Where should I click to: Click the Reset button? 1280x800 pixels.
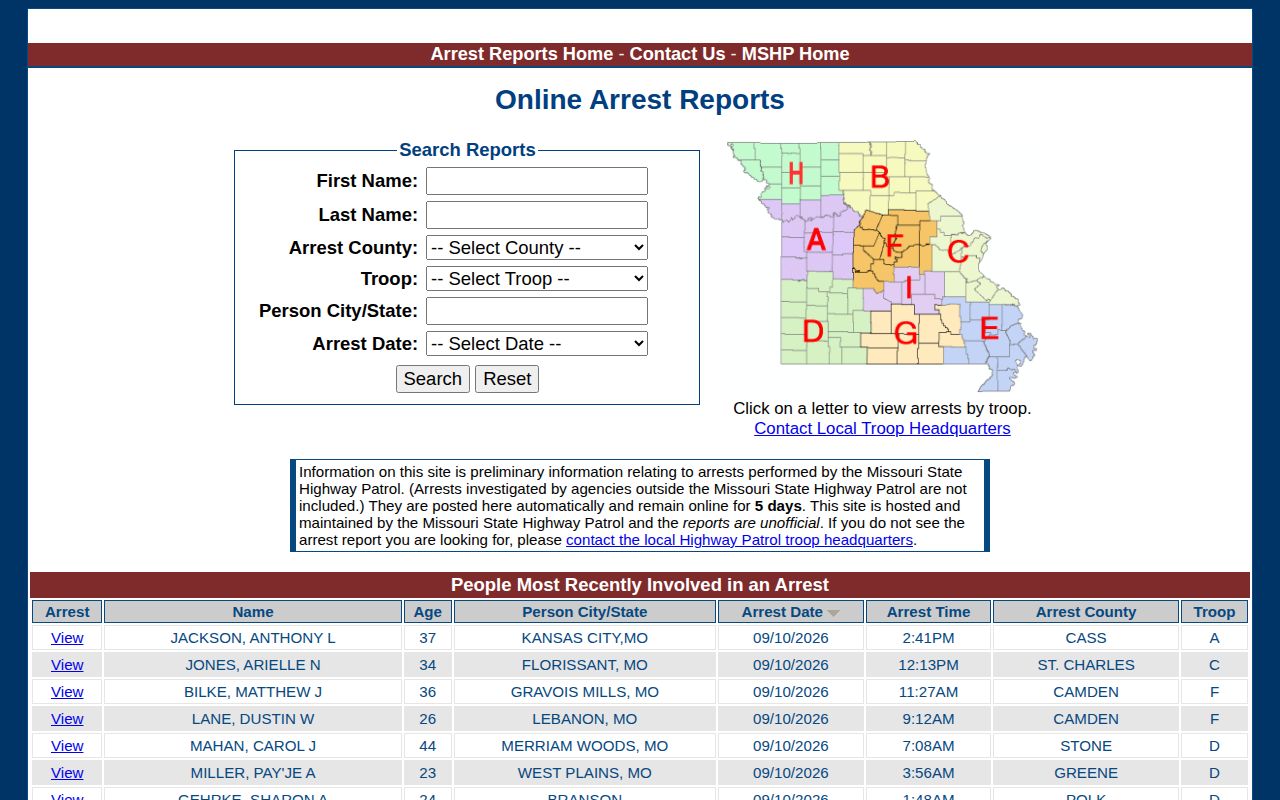(x=507, y=379)
